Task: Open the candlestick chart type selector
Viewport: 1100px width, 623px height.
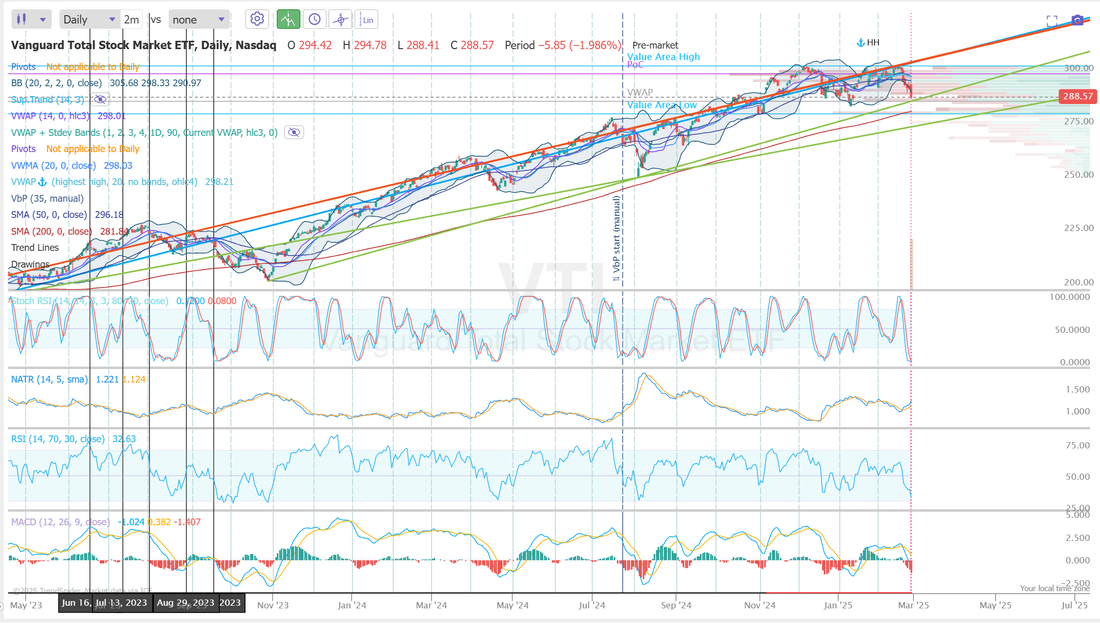Action: [31, 20]
